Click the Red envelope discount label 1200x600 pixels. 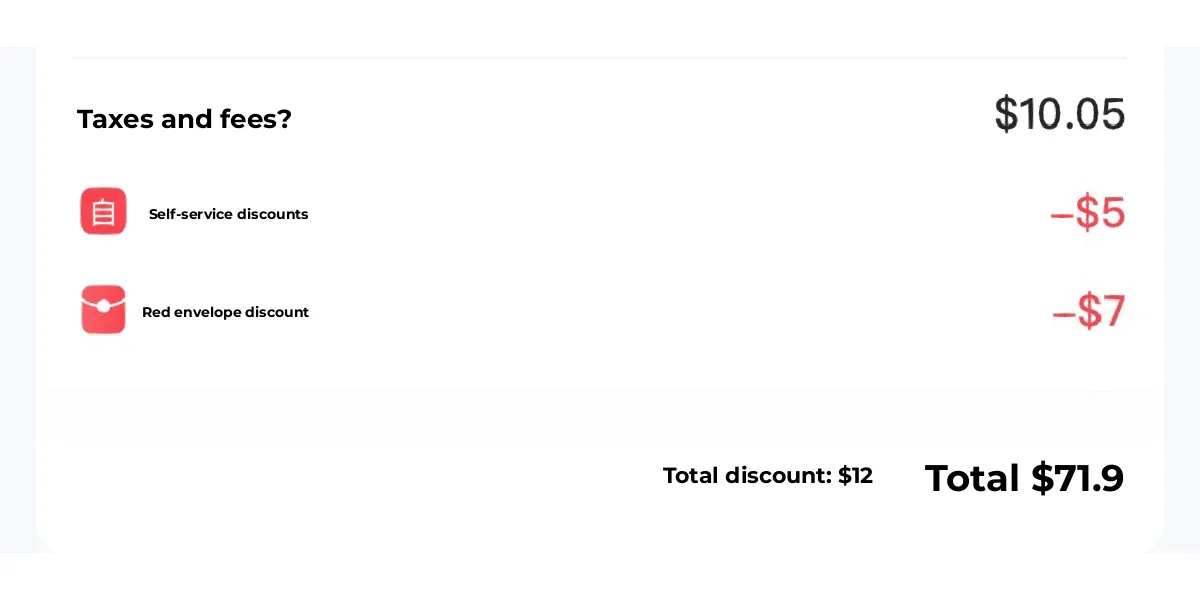pyautogui.click(x=225, y=312)
